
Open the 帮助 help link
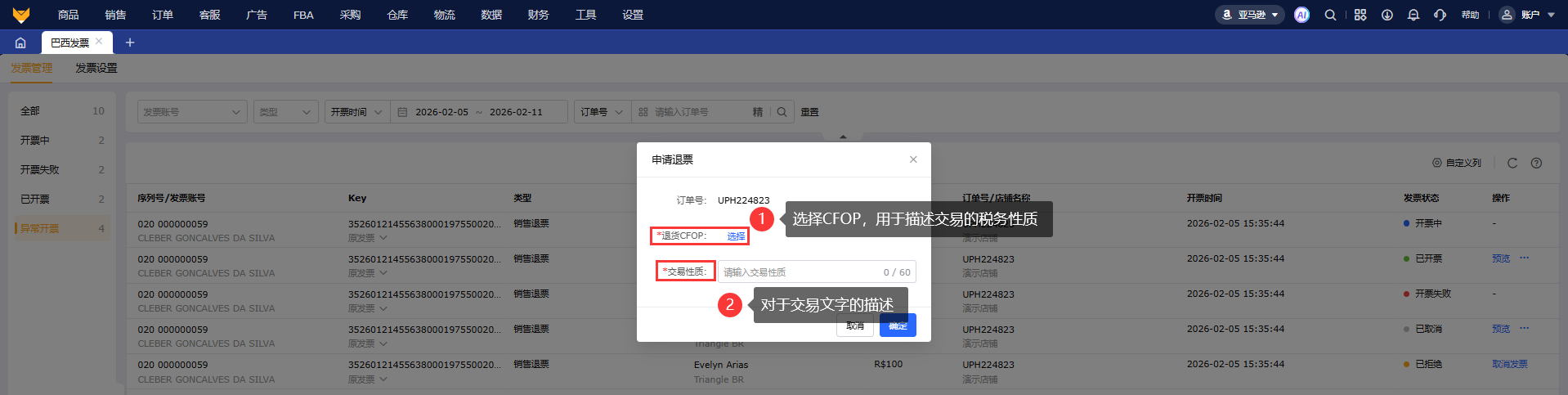click(x=1470, y=15)
